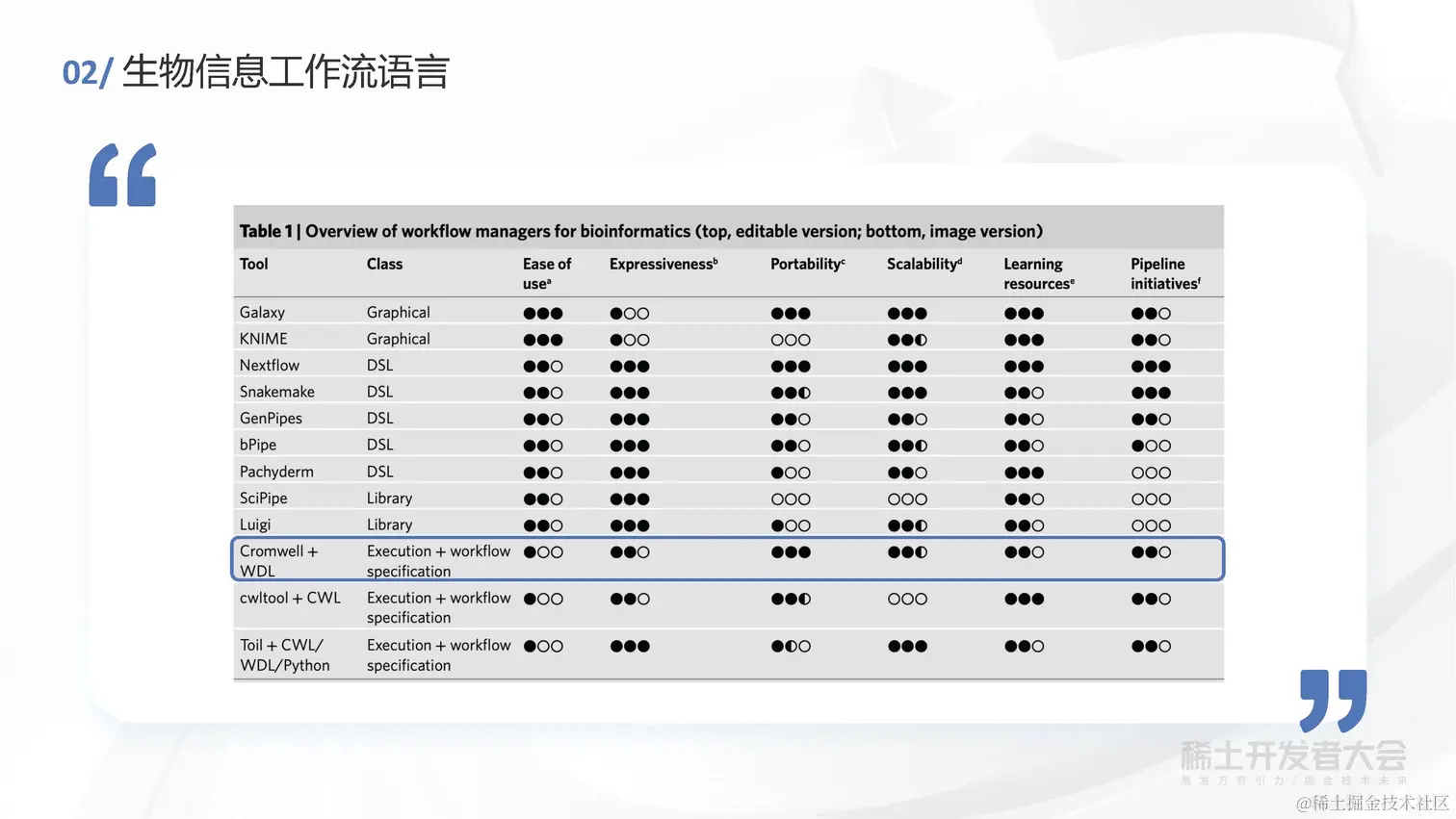The width and height of the screenshot is (1456, 819).
Task: Click Snakemake Portability rating dots
Action: coord(791,393)
